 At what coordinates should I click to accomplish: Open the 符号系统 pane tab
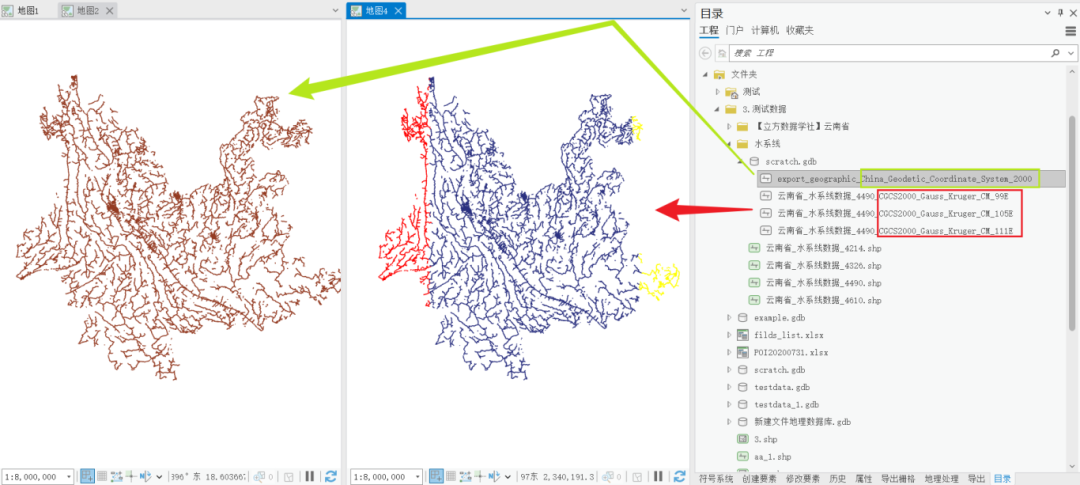(x=716, y=479)
